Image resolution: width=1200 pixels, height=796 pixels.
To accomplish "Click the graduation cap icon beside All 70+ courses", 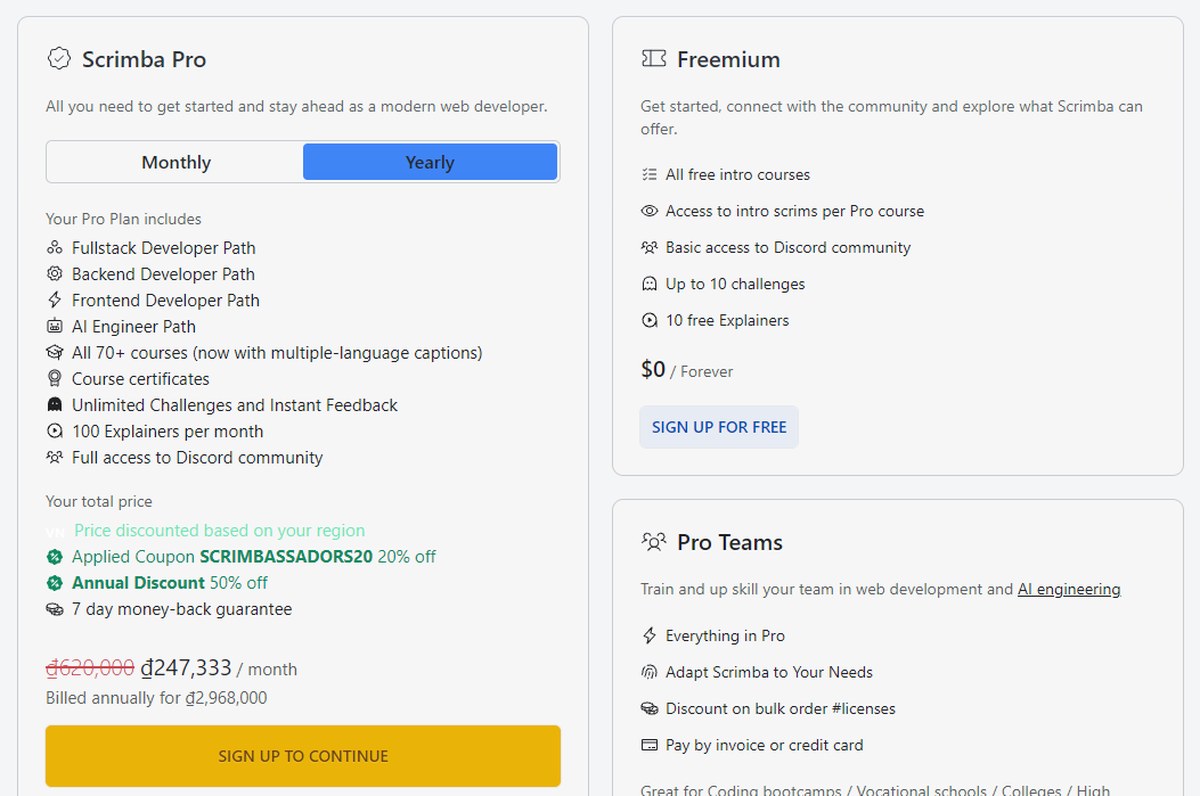I will pyautogui.click(x=55, y=353).
